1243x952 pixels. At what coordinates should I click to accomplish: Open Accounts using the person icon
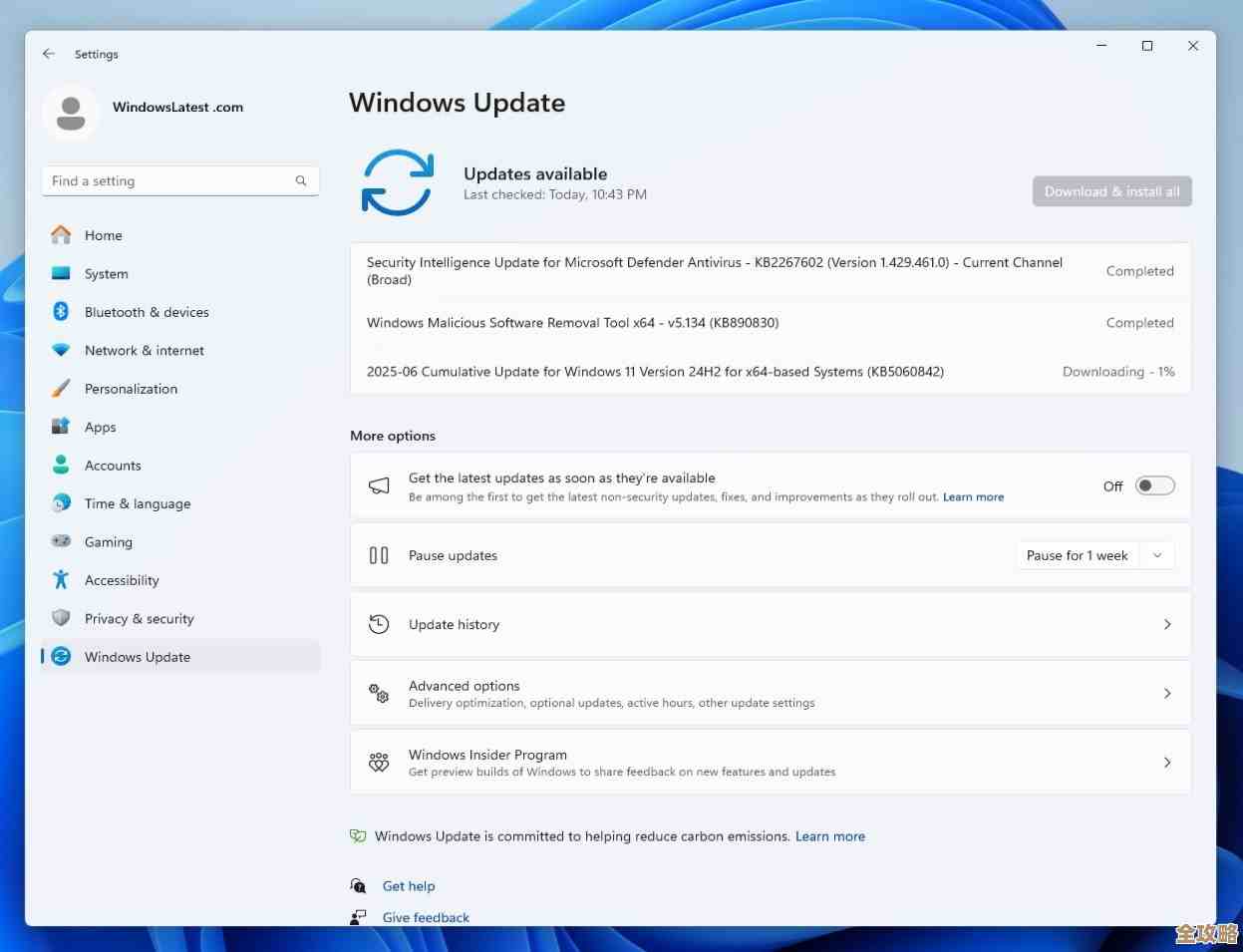pos(61,466)
